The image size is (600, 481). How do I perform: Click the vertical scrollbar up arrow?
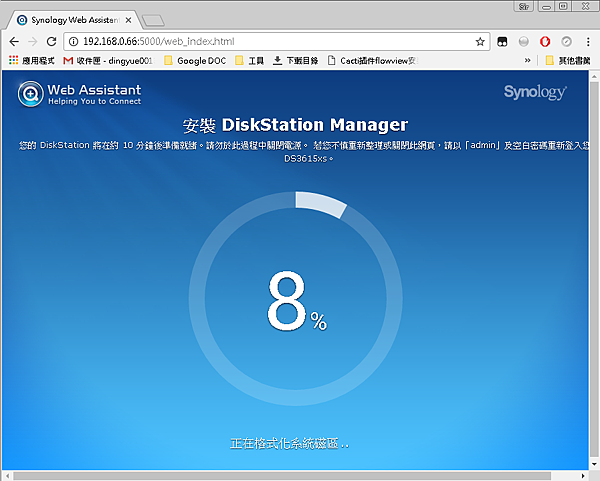click(x=594, y=76)
